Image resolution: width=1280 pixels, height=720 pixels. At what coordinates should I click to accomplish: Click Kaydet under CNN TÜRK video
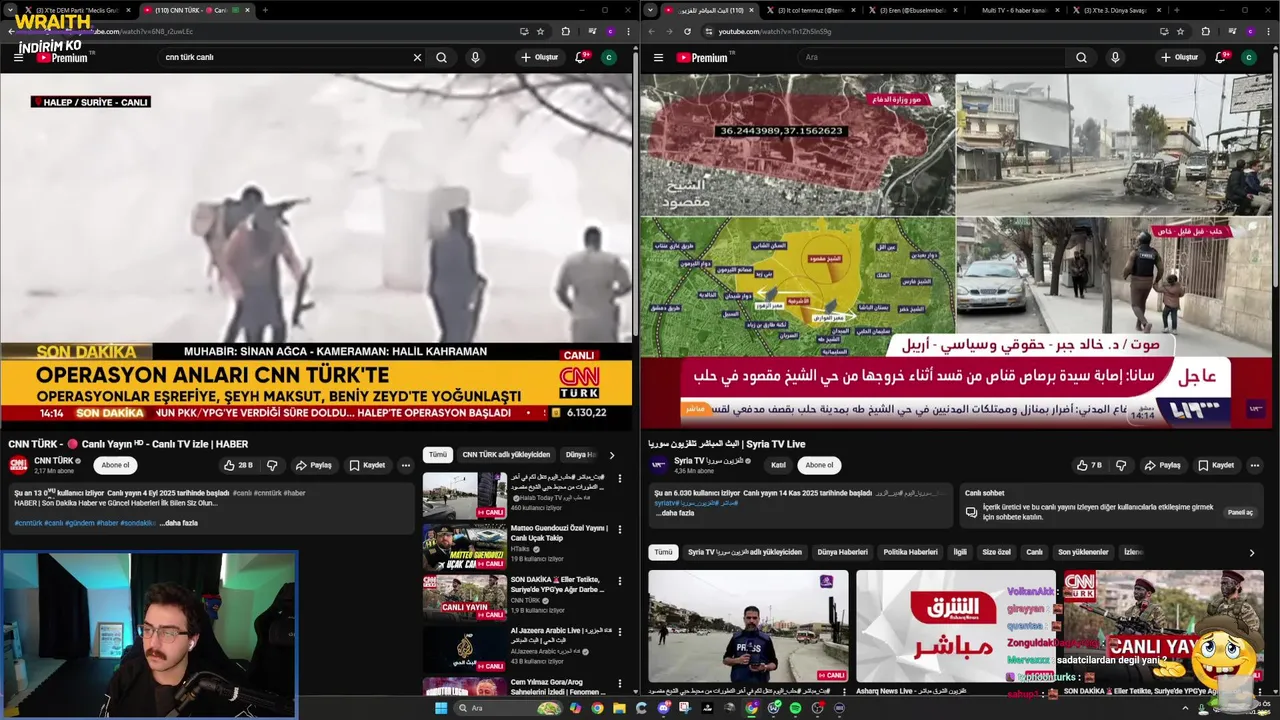tap(367, 465)
